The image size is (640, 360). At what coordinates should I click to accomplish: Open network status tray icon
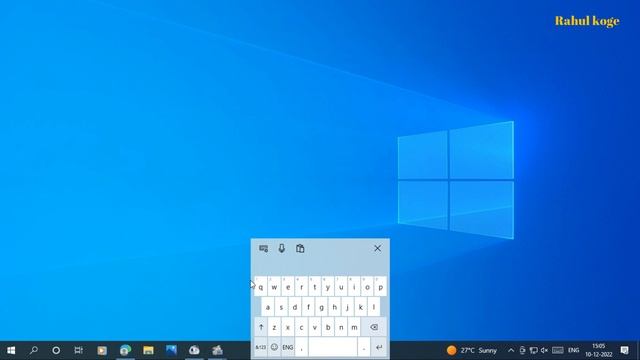533,350
